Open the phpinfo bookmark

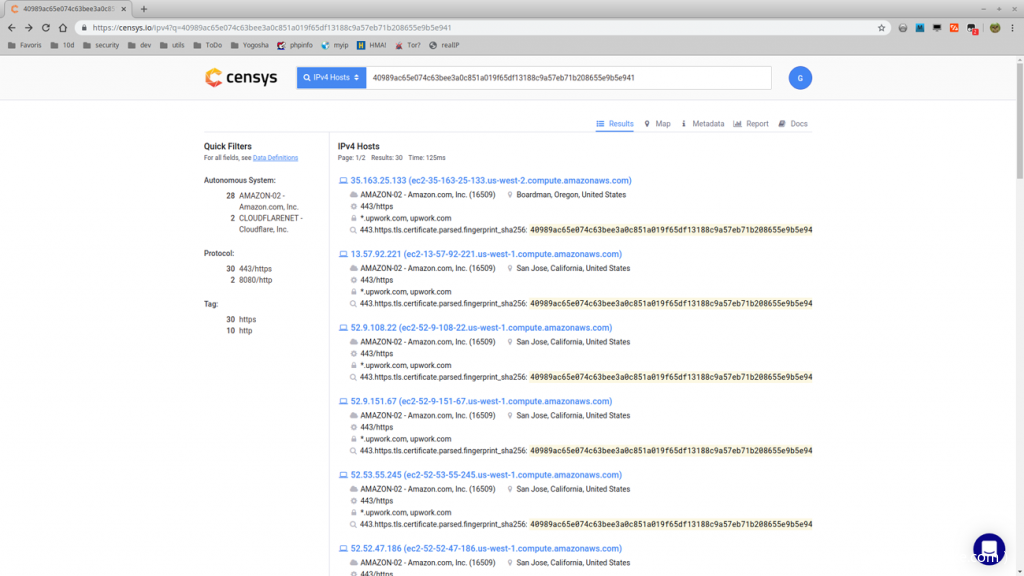[295, 45]
